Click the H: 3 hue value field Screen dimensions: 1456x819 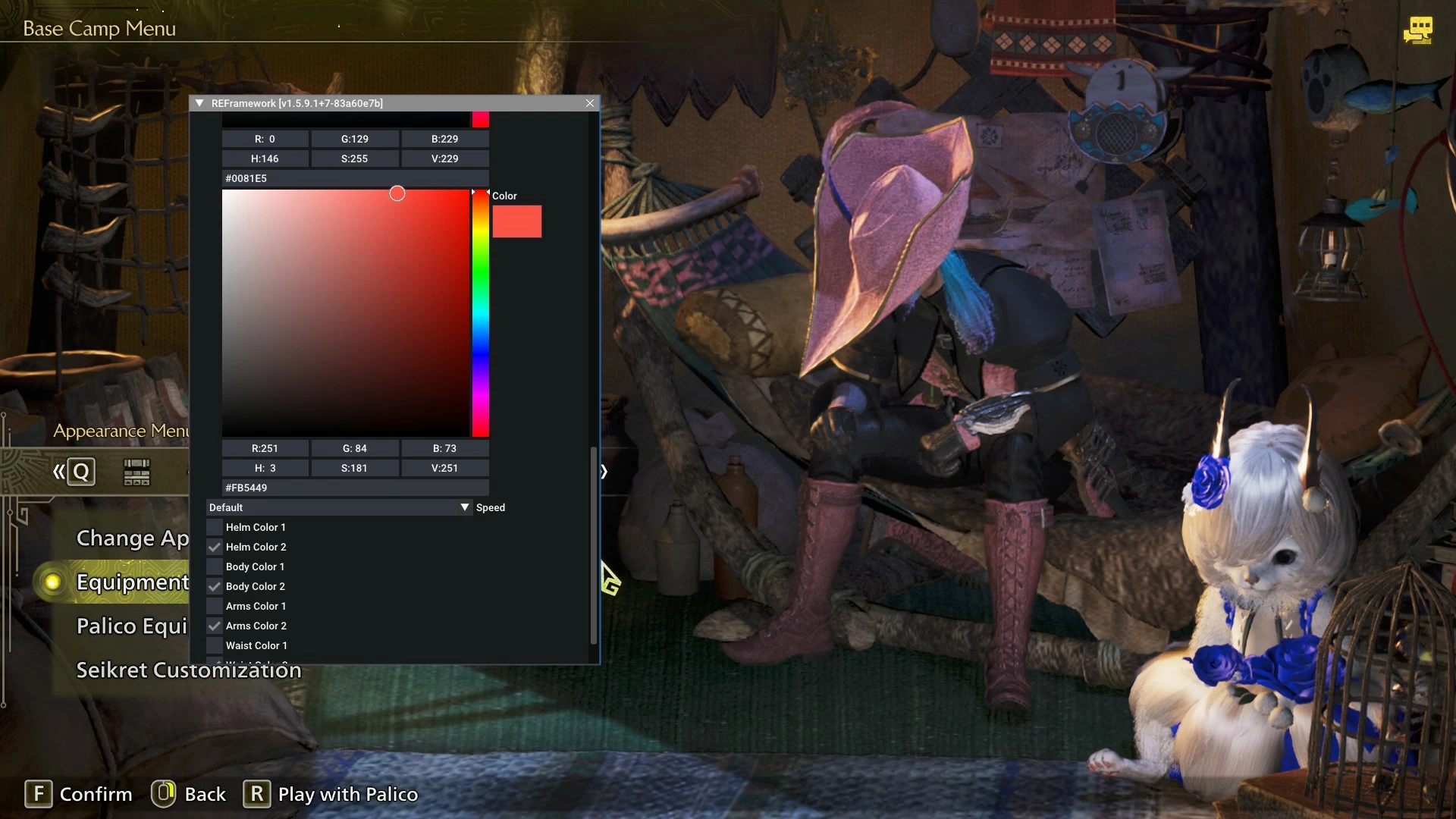pyautogui.click(x=265, y=468)
